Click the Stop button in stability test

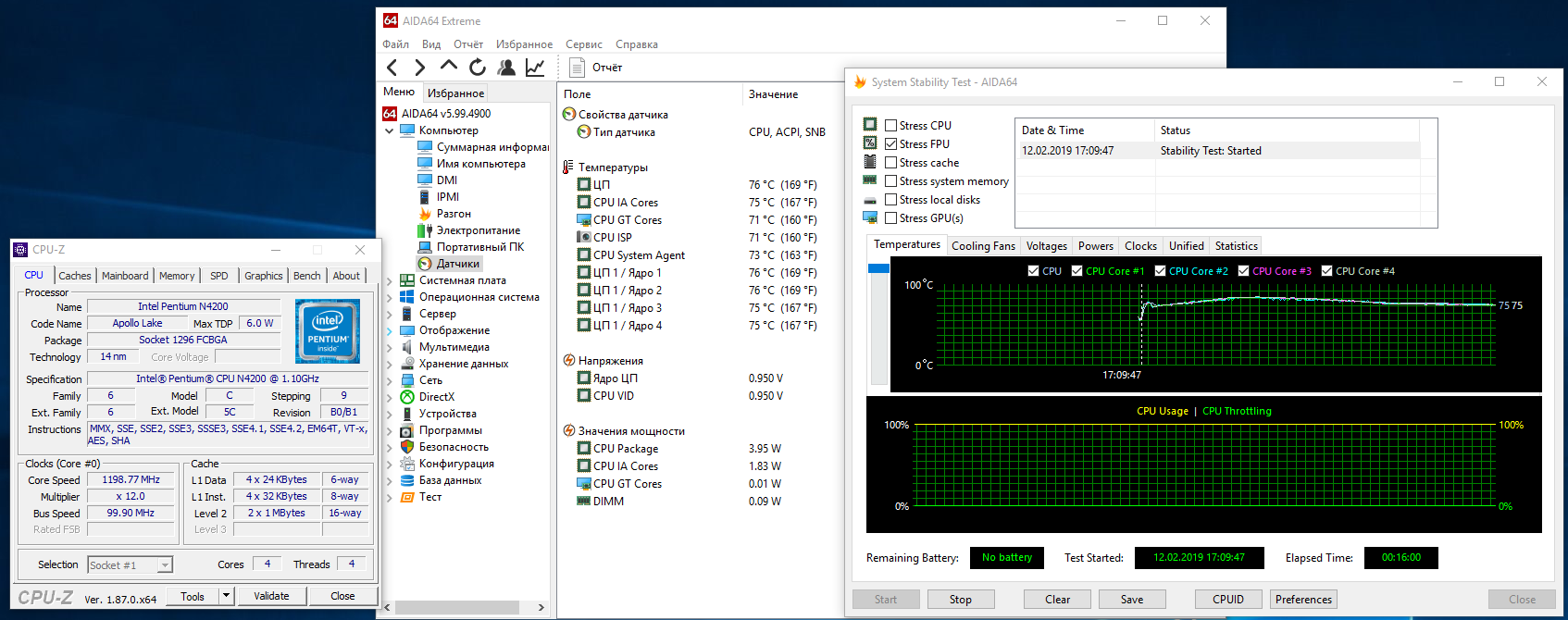(960, 600)
